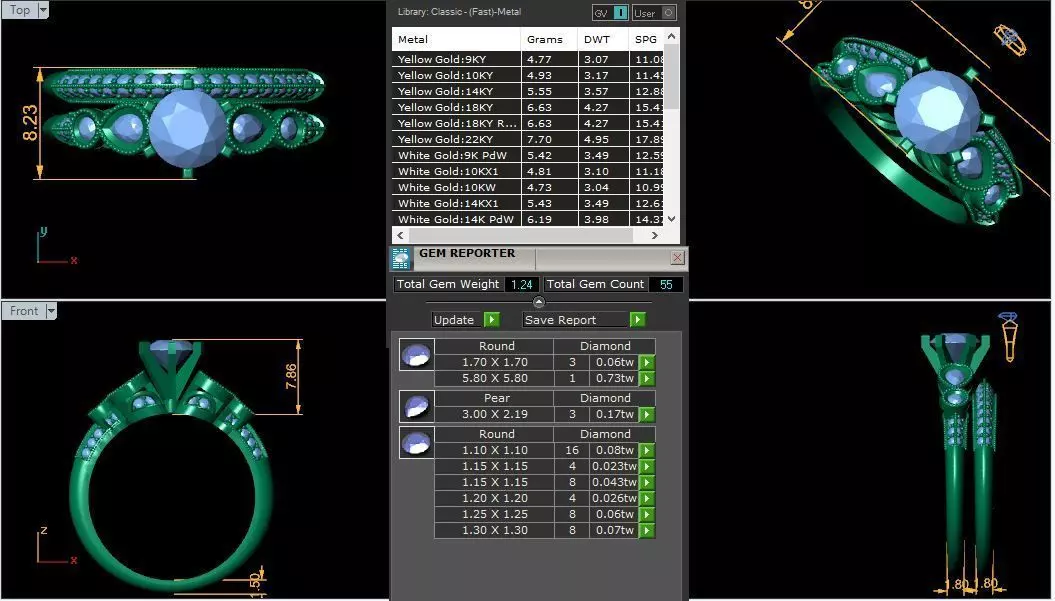Close the Gem Reporter panel

click(677, 258)
